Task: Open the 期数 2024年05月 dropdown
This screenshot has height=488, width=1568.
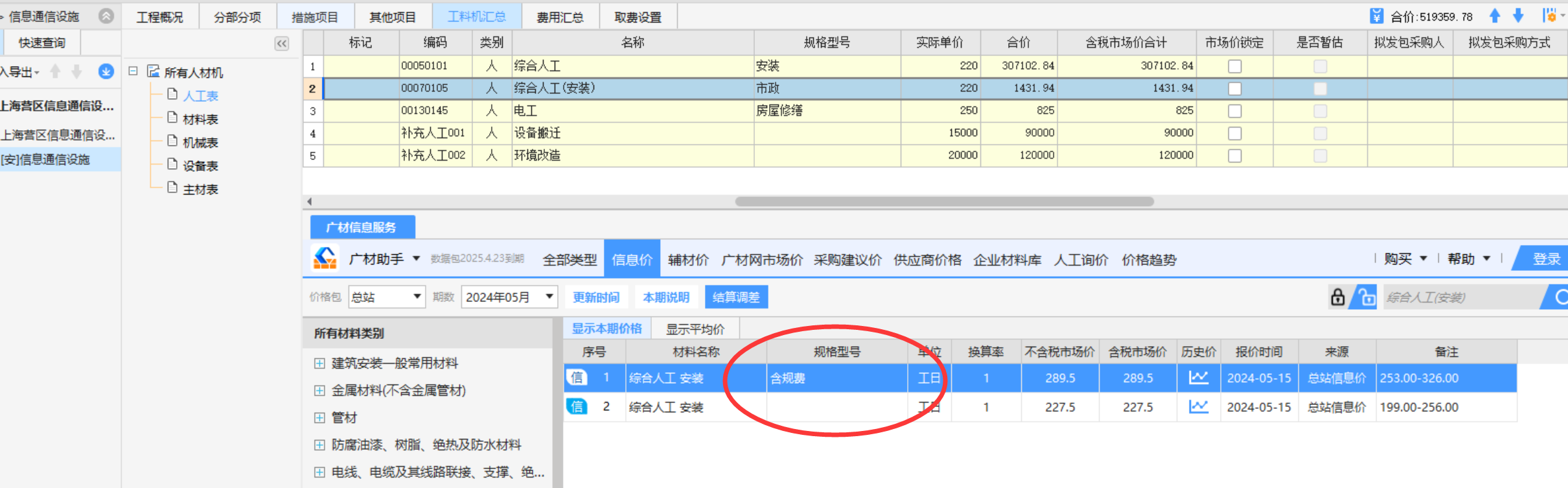Action: [x=509, y=297]
